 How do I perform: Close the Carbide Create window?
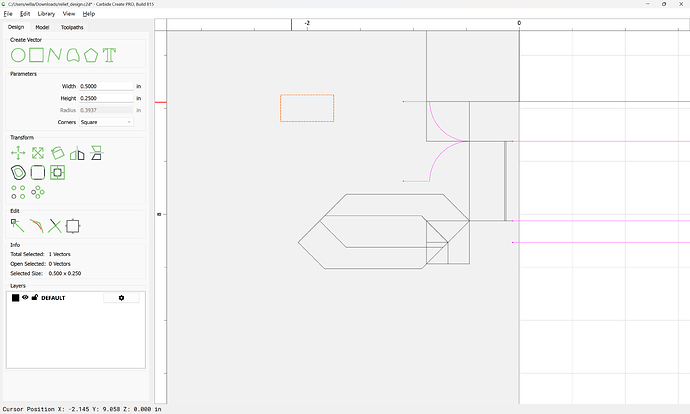pyautogui.click(x=681, y=4)
